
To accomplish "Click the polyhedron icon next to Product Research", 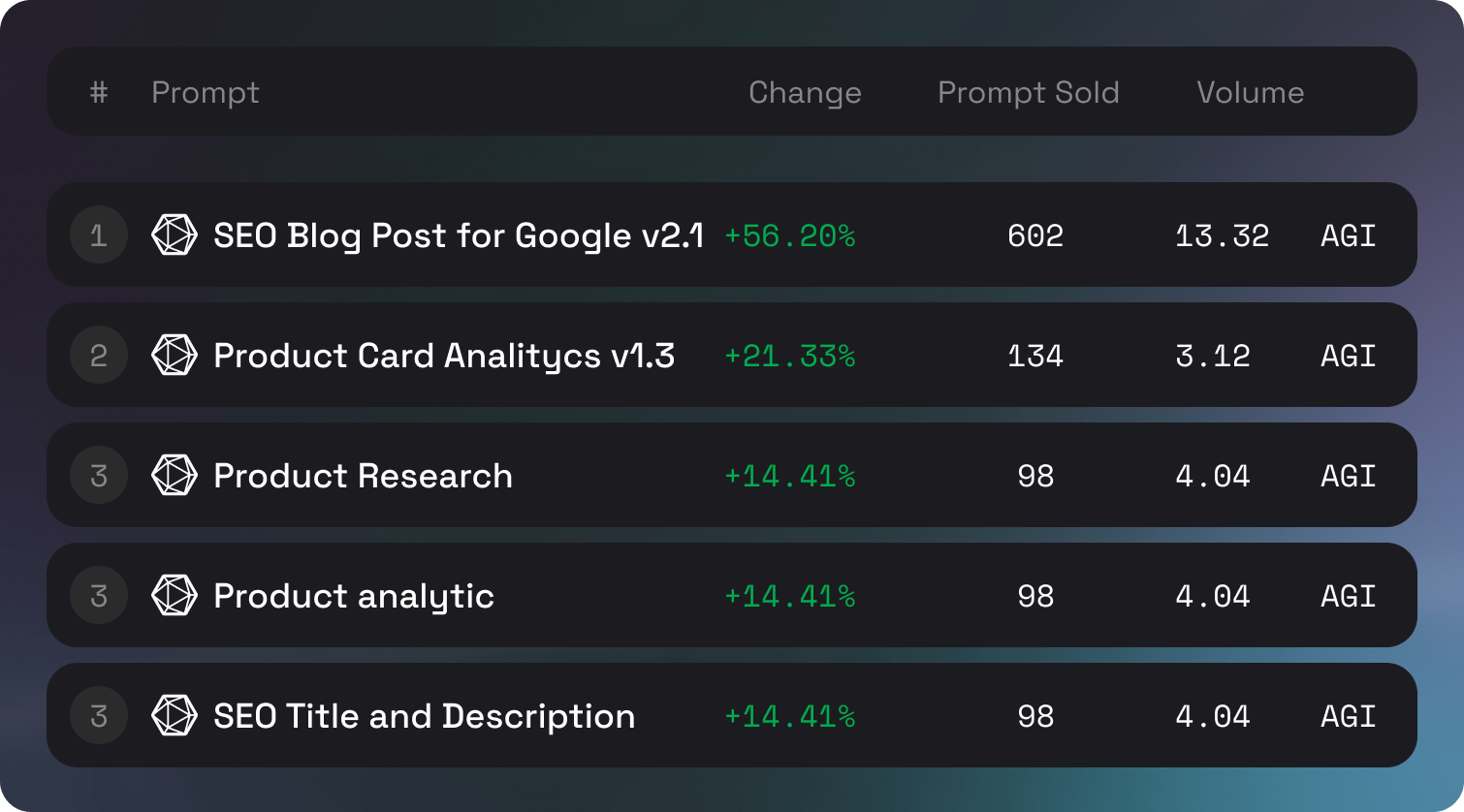I will click(175, 475).
